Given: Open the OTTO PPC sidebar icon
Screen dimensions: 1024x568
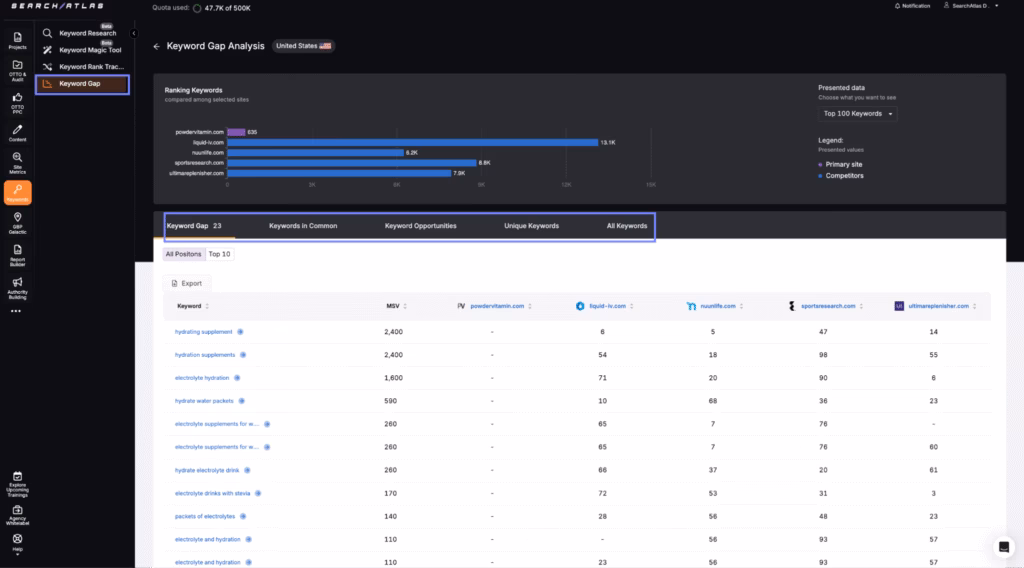Looking at the screenshot, I should [17, 101].
